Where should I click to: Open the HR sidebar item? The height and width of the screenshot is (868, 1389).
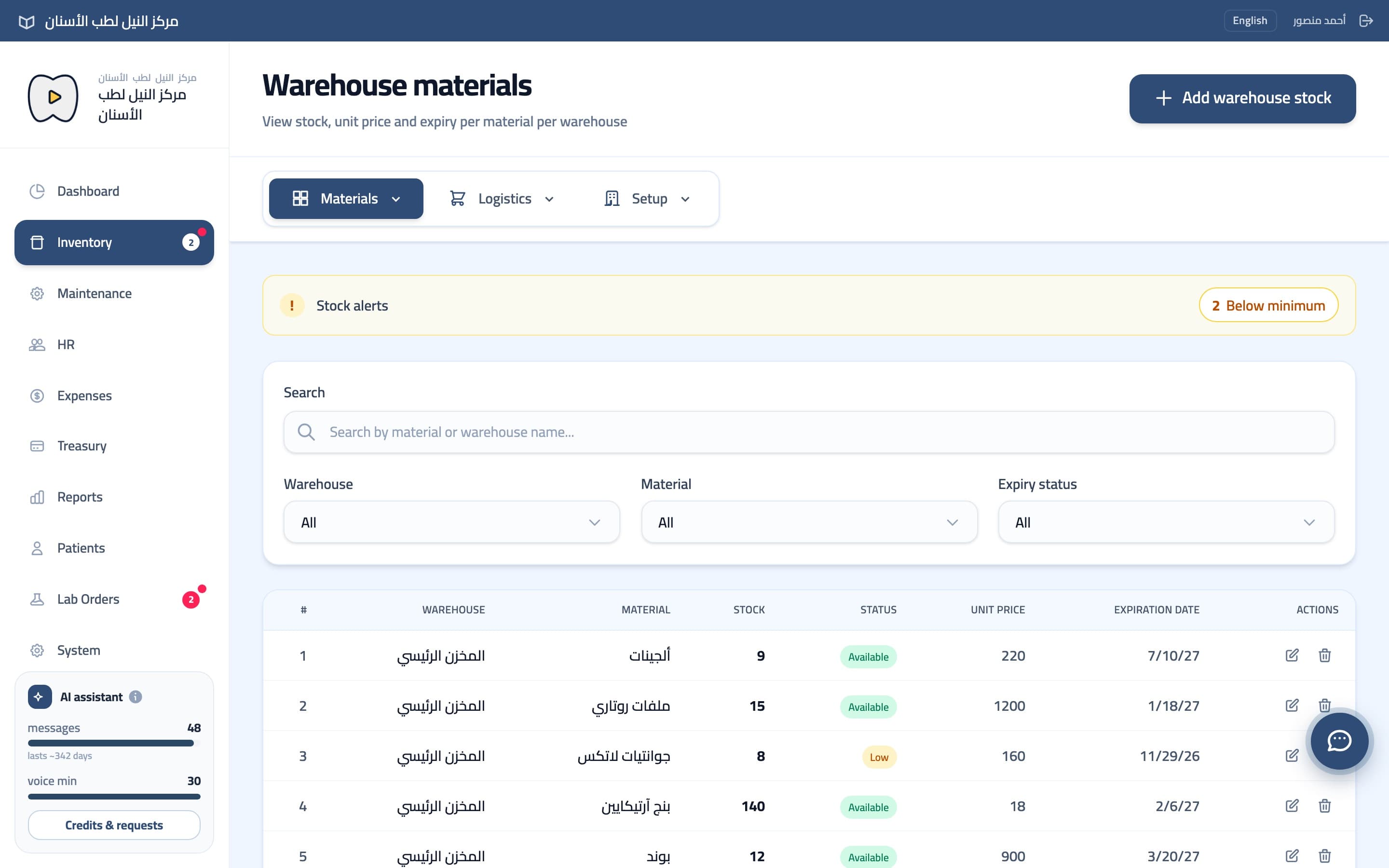point(114,344)
